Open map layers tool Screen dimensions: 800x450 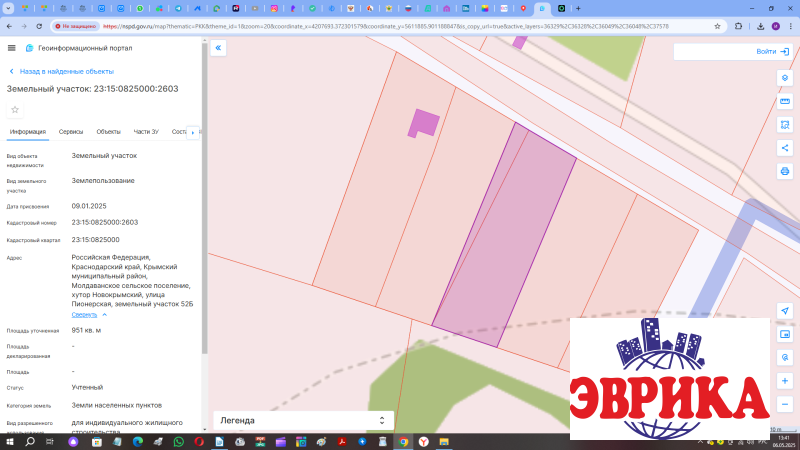click(x=785, y=78)
